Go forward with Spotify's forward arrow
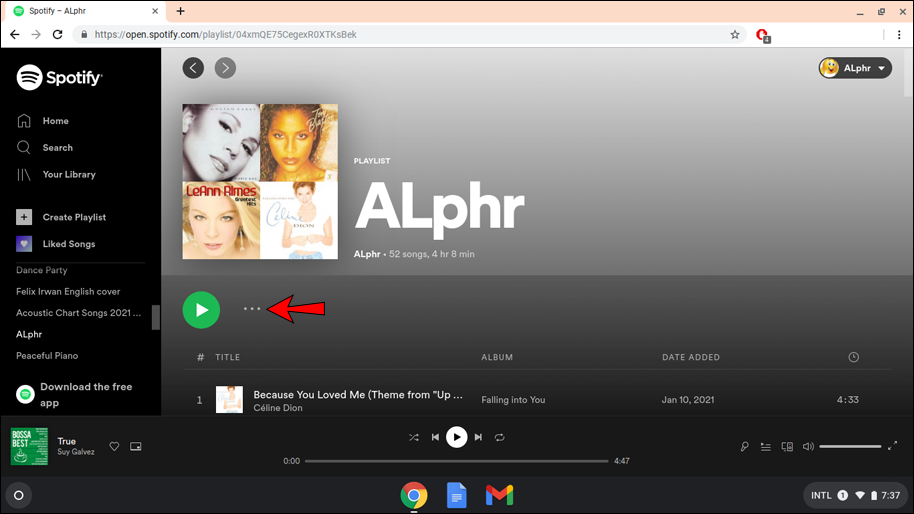The height and width of the screenshot is (514, 914). (225, 68)
